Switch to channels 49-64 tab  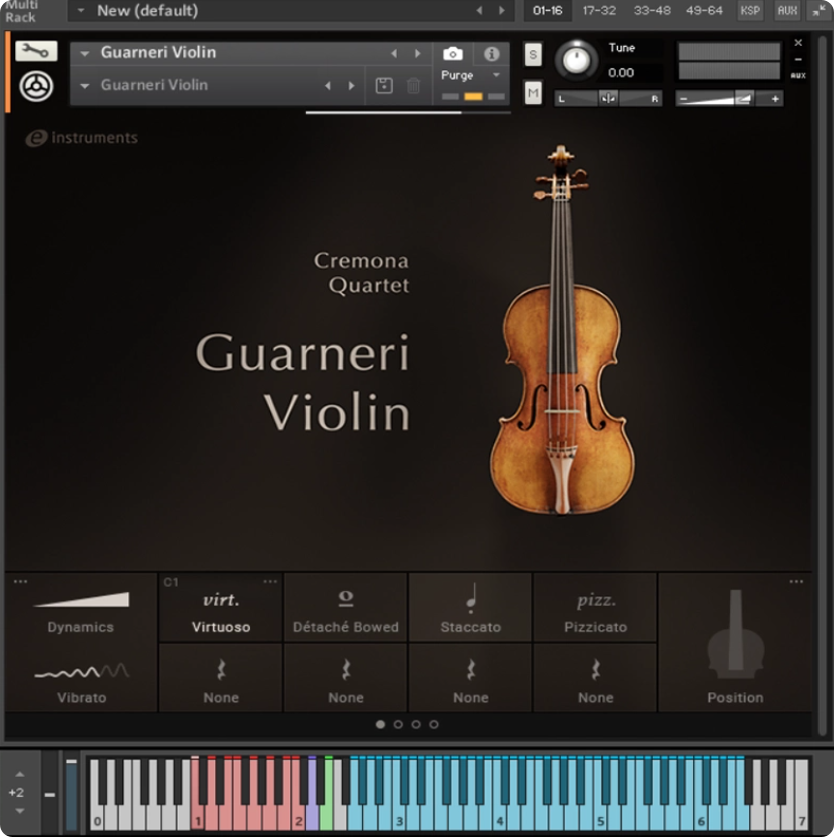point(704,10)
